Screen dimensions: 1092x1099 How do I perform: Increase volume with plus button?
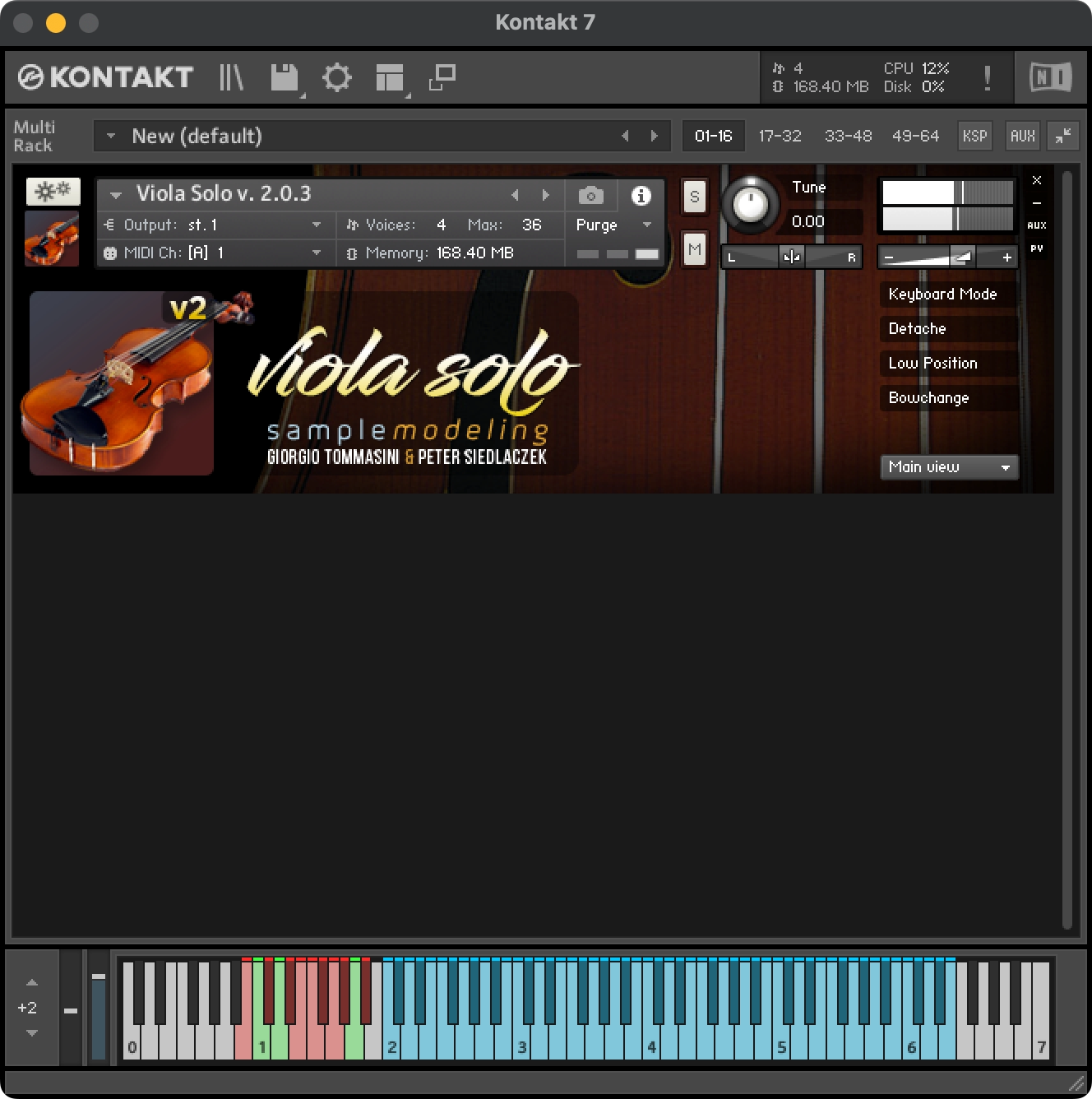(x=1006, y=257)
